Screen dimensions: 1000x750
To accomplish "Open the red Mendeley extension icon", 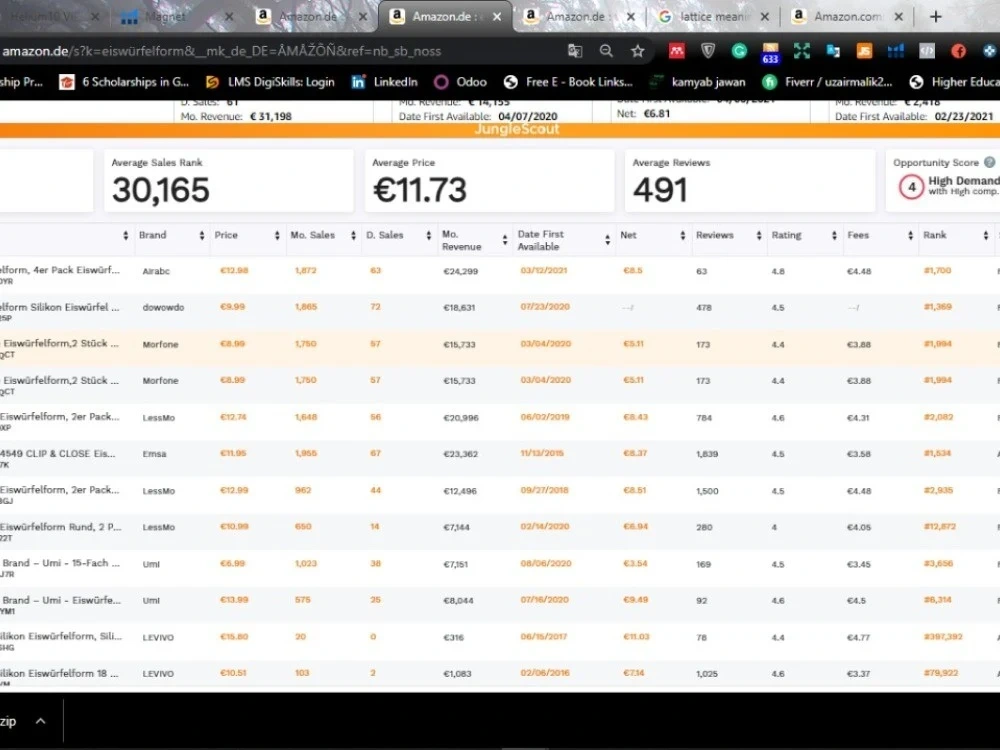I will tap(677, 51).
